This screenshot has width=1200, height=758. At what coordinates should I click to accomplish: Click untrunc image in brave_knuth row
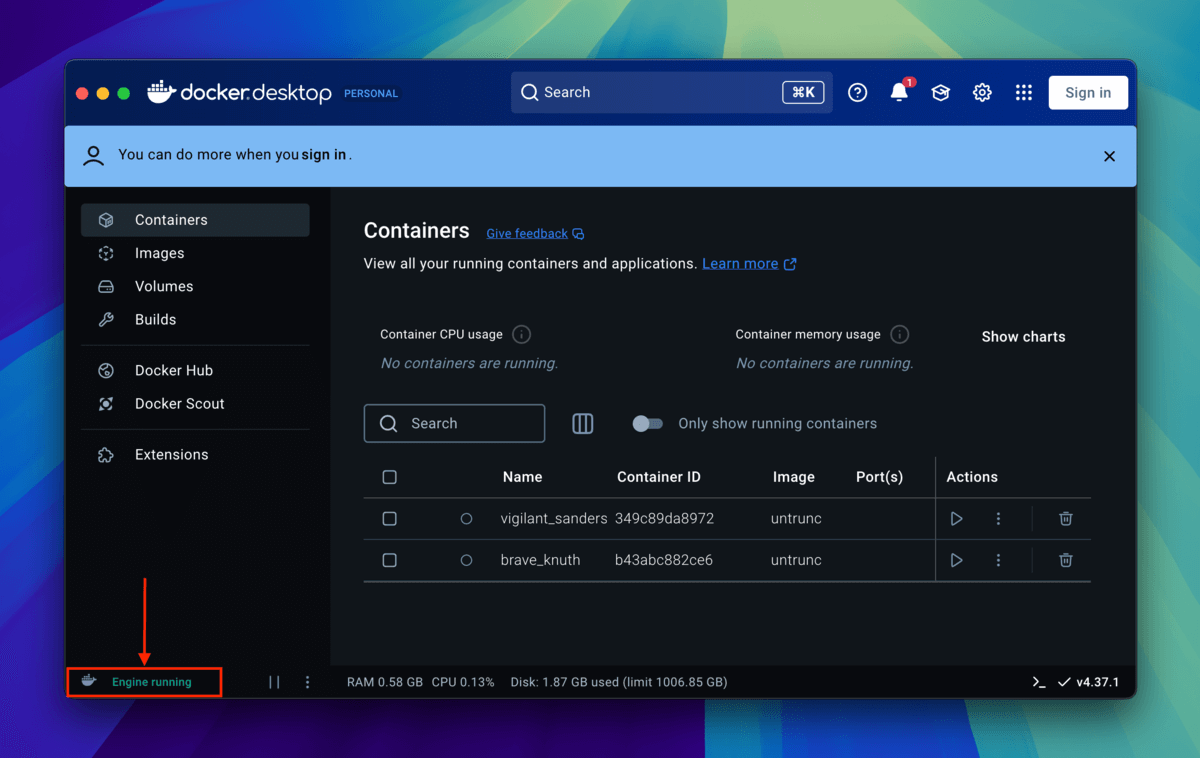[796, 560]
